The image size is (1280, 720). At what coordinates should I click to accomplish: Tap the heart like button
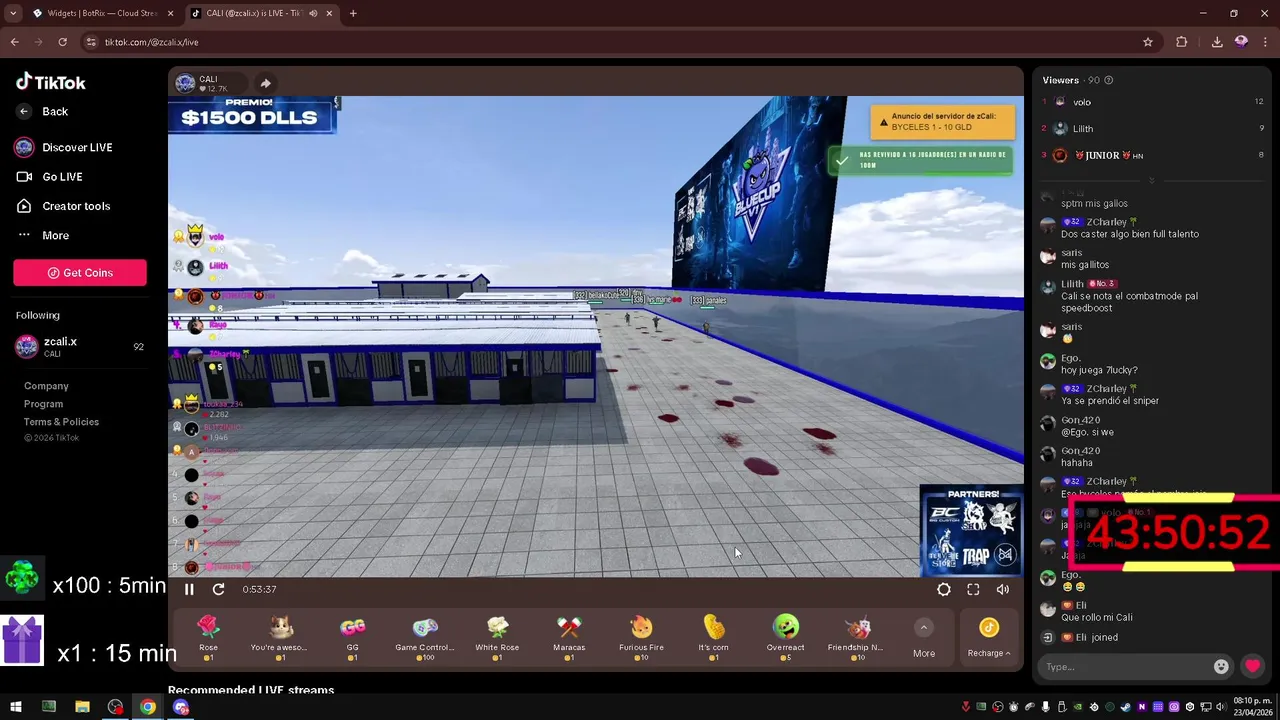click(1252, 666)
